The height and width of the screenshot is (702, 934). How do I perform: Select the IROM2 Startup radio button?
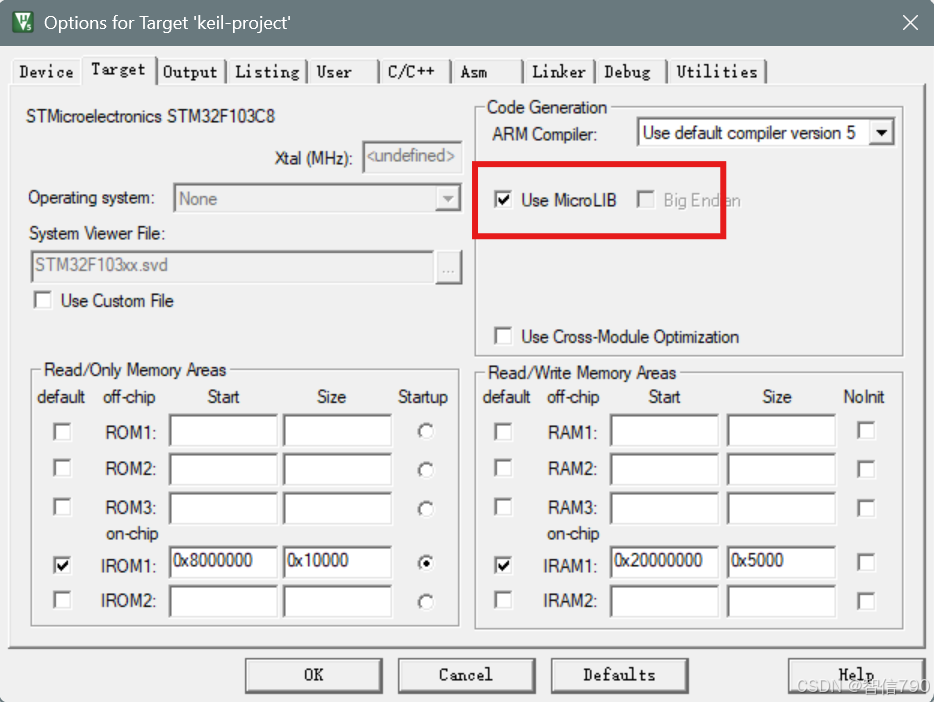pyautogui.click(x=425, y=602)
